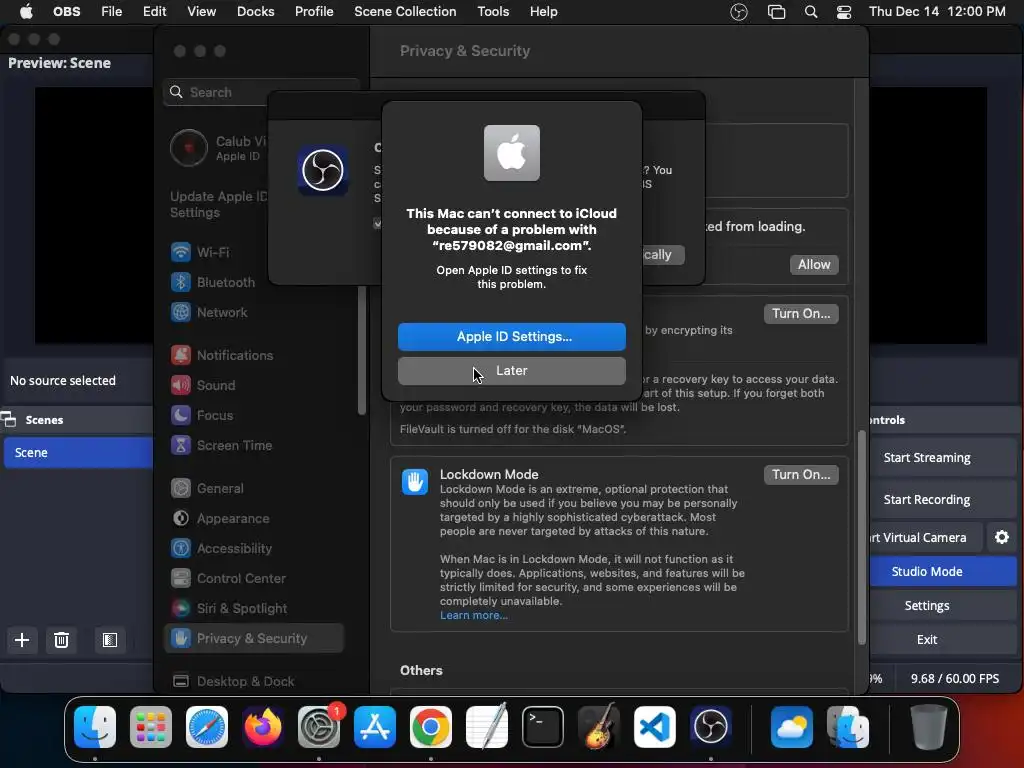Turn on Lockdown Mode
The height and width of the screenshot is (768, 1024).
[801, 475]
